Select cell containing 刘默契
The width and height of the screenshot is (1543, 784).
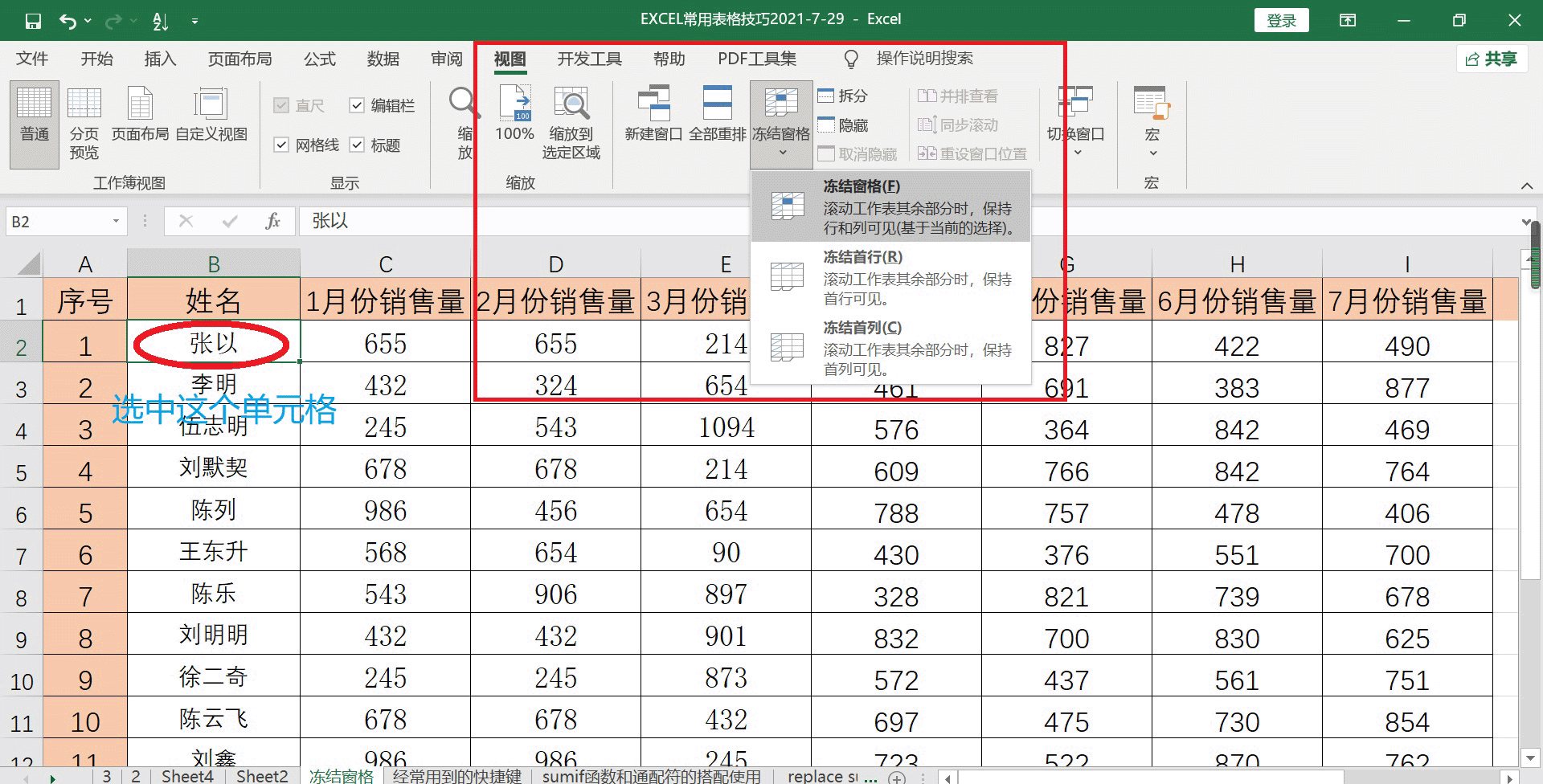pyautogui.click(x=214, y=467)
